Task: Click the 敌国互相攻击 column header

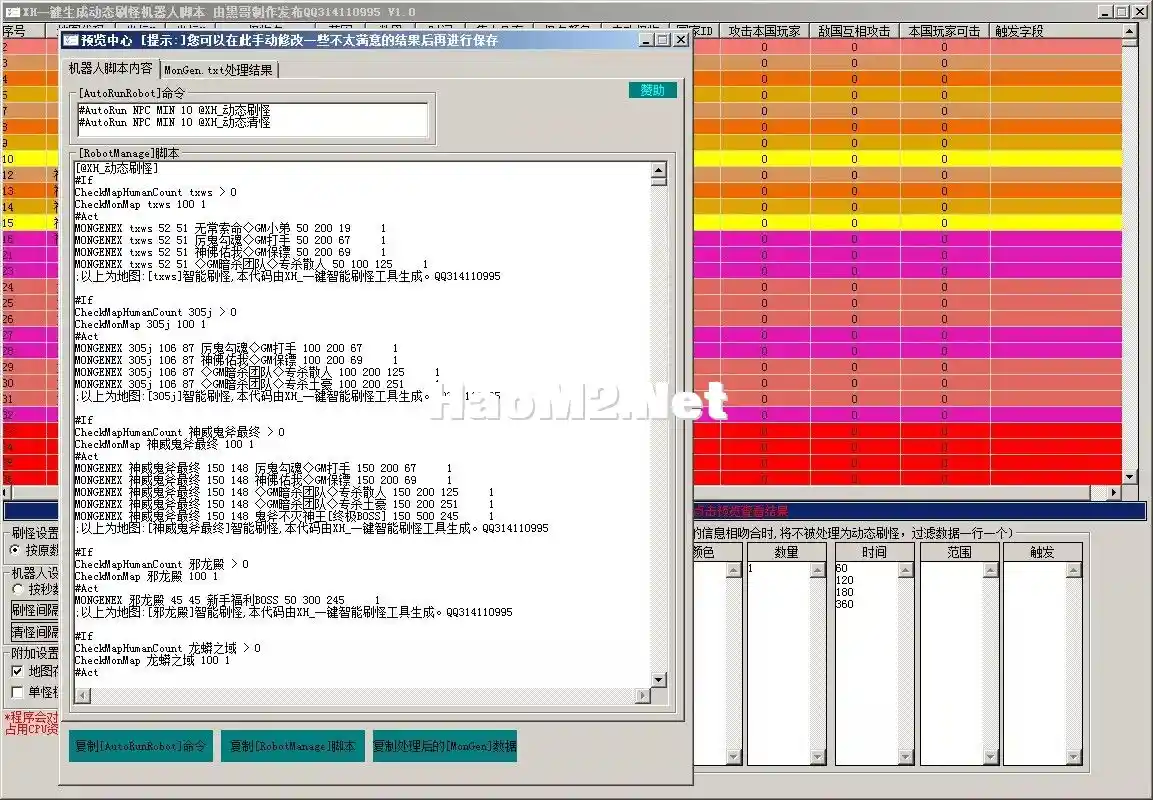Action: [854, 31]
